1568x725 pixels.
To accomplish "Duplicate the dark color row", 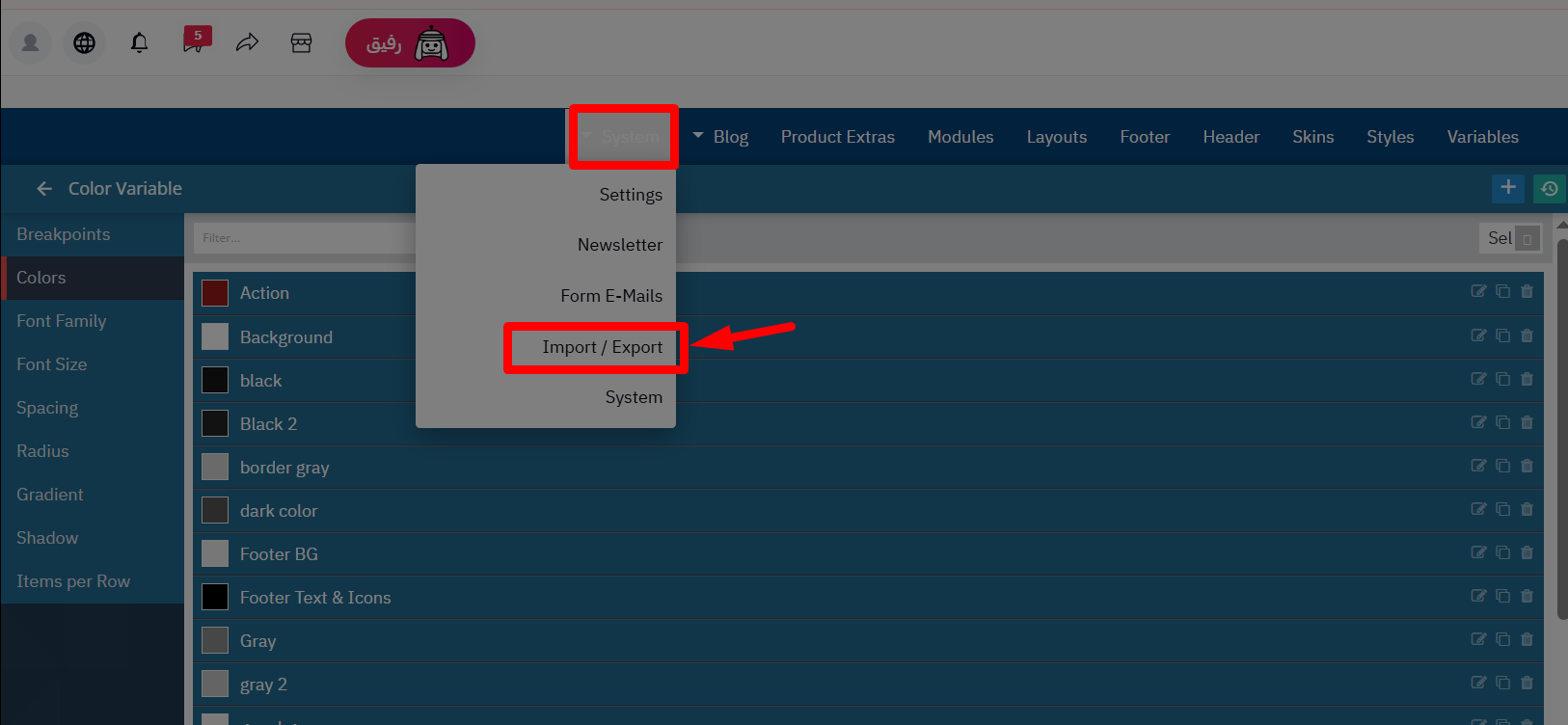I will [1502, 509].
